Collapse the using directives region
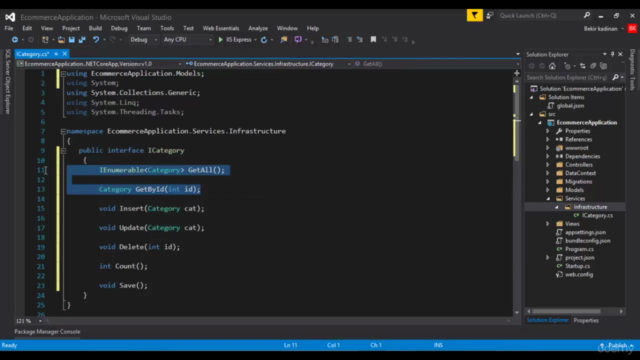This screenshot has height=360, width=640. (x=63, y=74)
